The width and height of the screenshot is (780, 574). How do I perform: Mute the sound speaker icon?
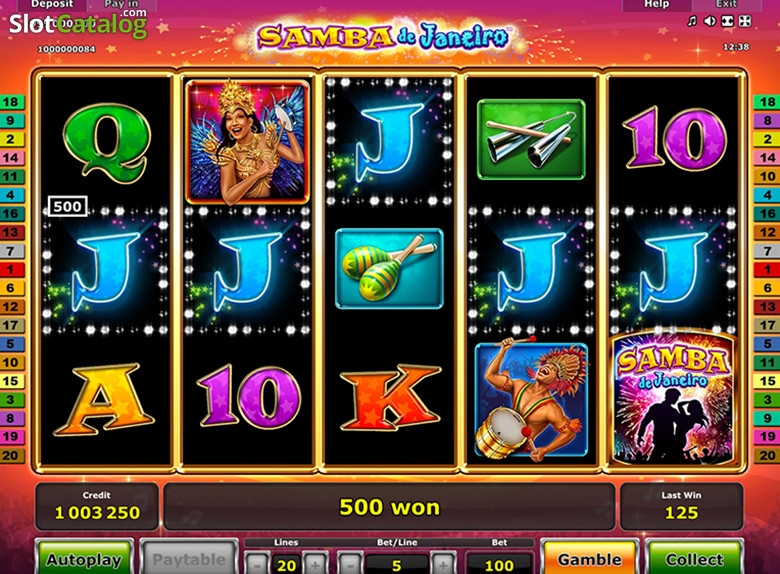(710, 21)
